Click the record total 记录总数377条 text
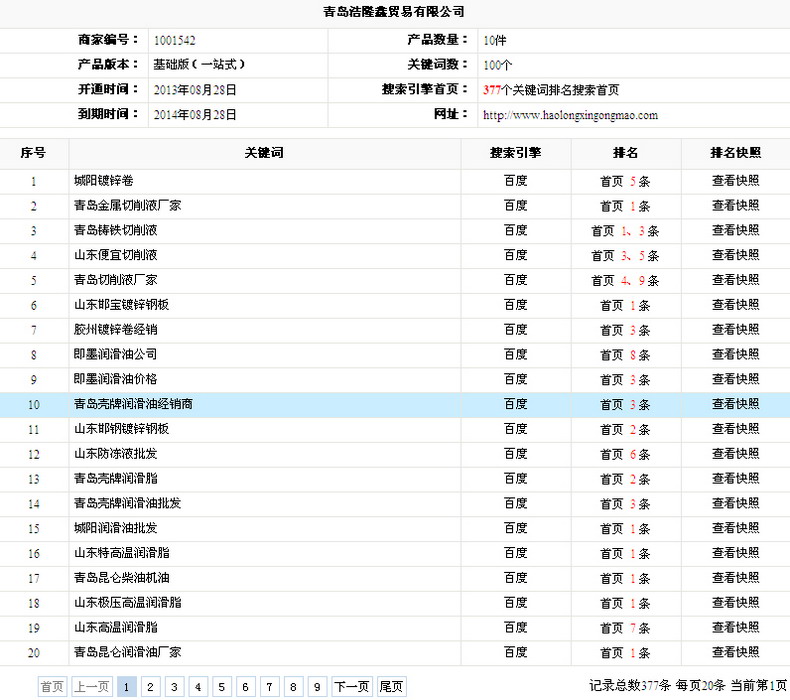 coord(630,685)
